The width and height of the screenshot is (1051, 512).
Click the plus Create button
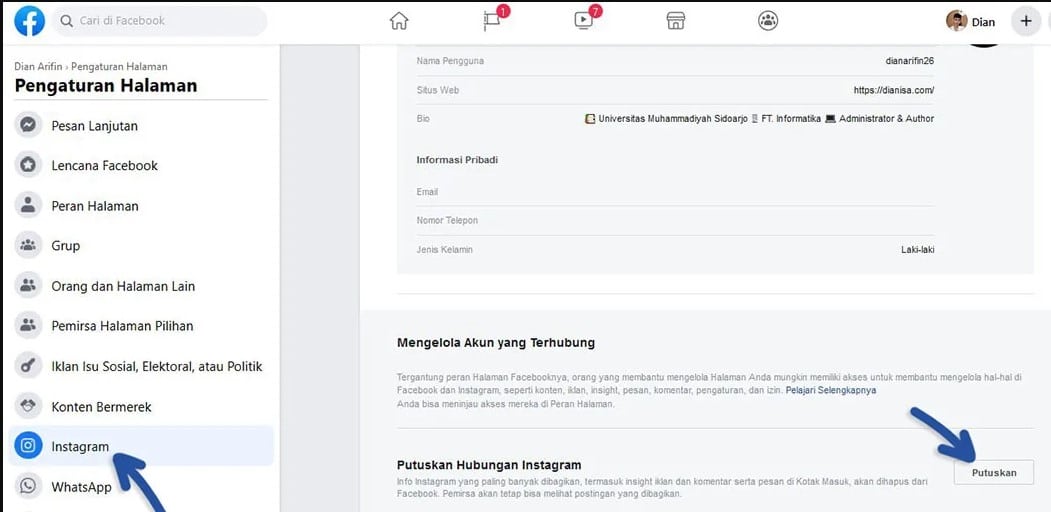1026,21
